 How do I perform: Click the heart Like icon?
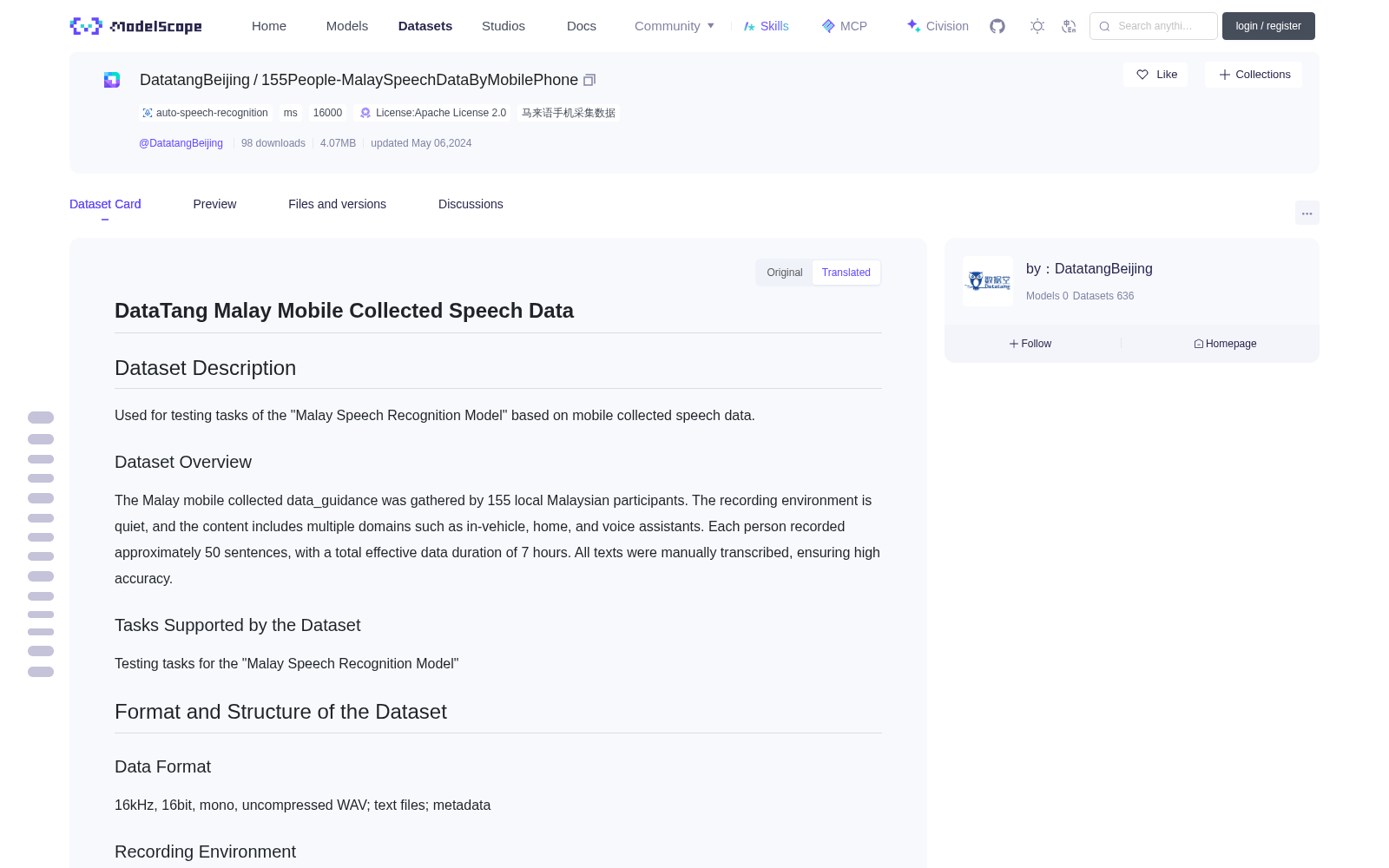pyautogui.click(x=1142, y=75)
